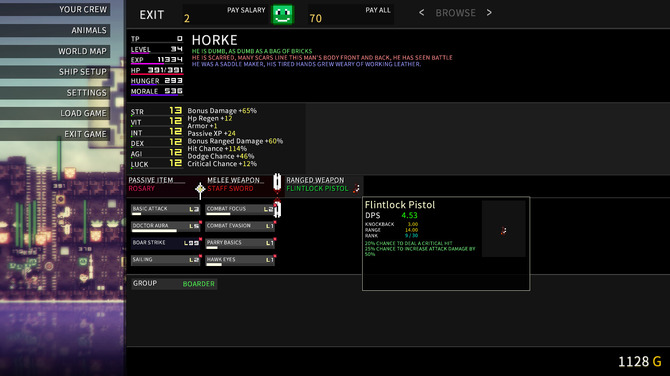
Task: Select the Hawk Eyes skill
Action: point(240,260)
